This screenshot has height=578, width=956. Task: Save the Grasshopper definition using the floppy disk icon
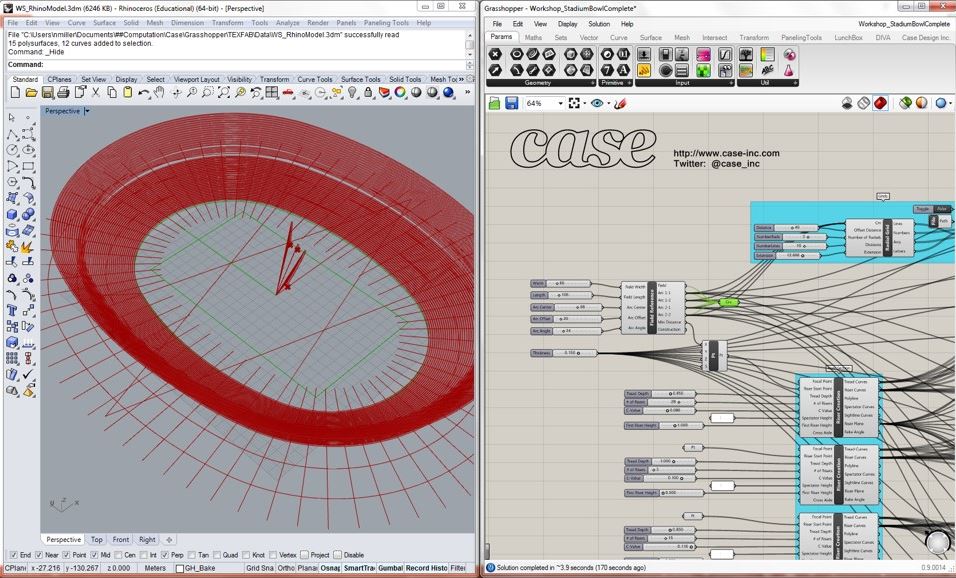click(x=512, y=103)
